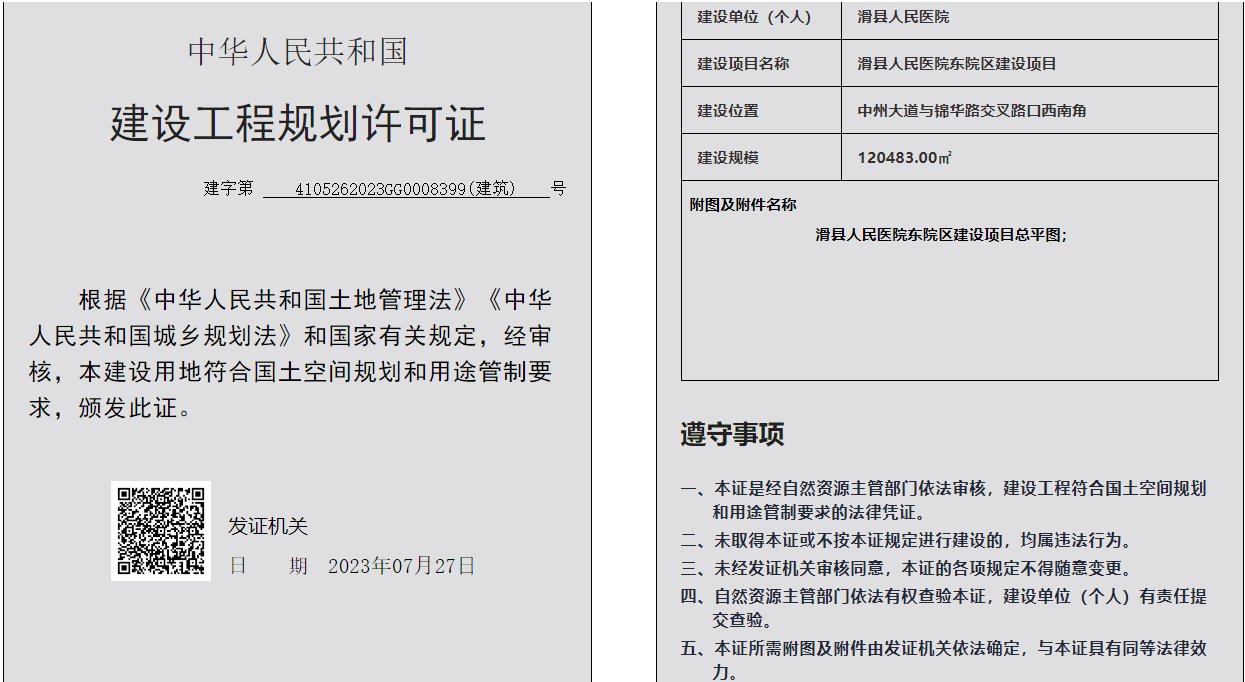Click the 附图及附件名称 heading
This screenshot has height=682, width=1245.
(743, 204)
